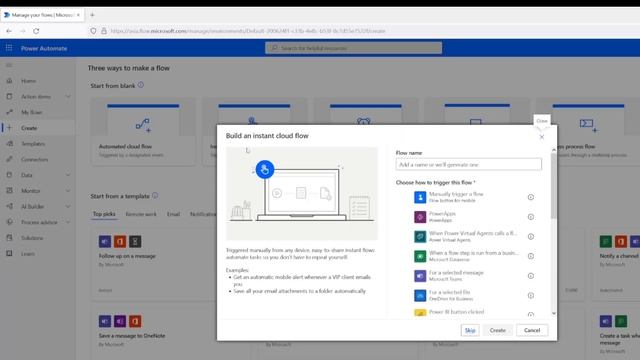The width and height of the screenshot is (640, 360).
Task: Click Power Automate title in header
Action: [44, 48]
